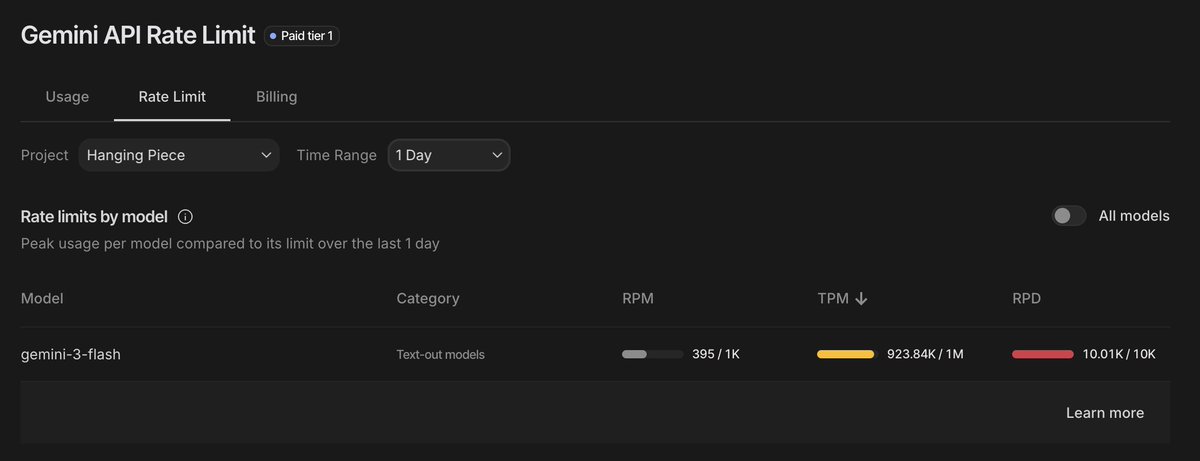Switch to the Billing tab
Image resolution: width=1200 pixels, height=461 pixels.
pyautogui.click(x=276, y=97)
